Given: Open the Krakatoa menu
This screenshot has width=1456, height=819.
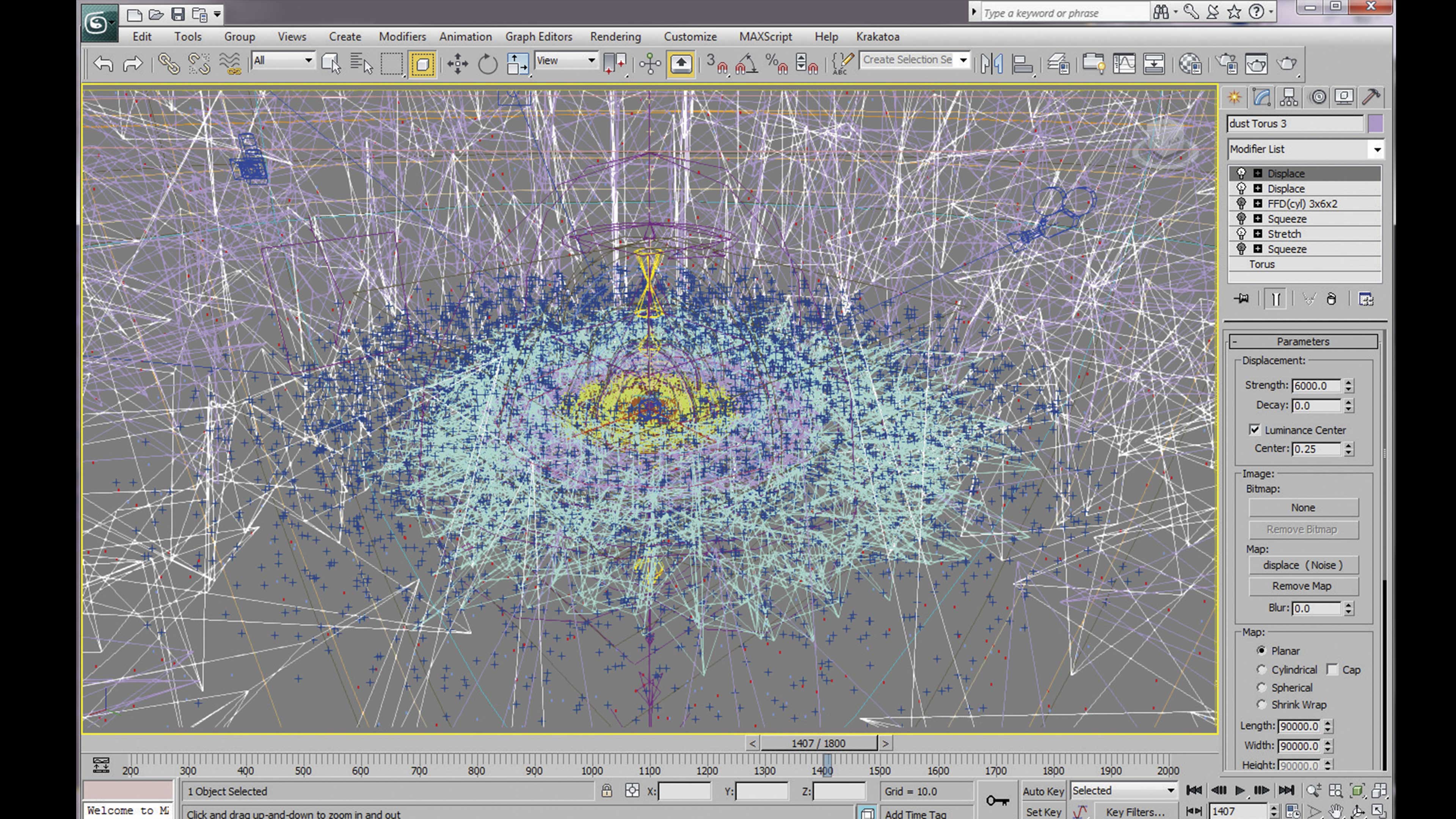Looking at the screenshot, I should coord(877,37).
